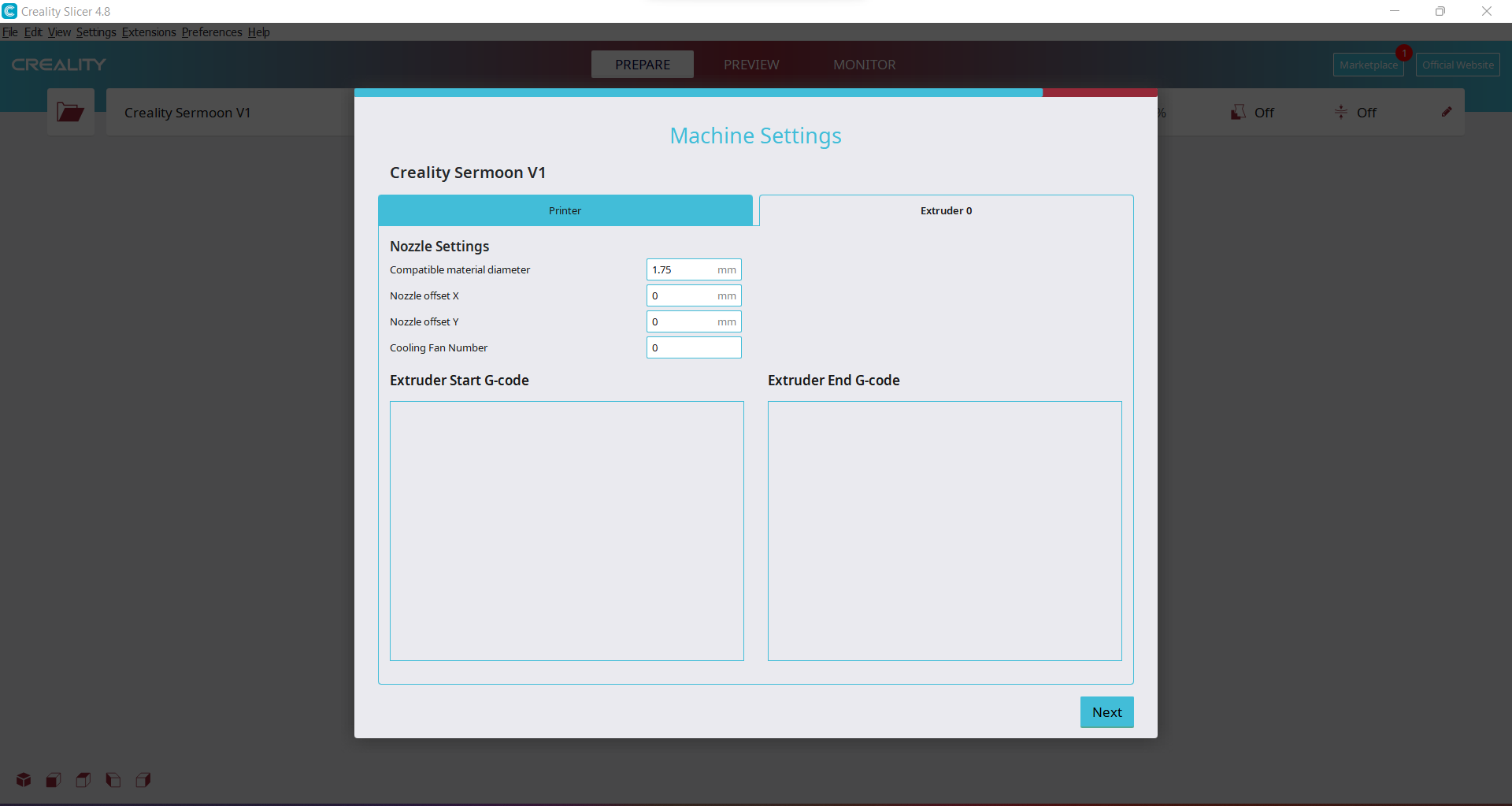The image size is (1512, 806).
Task: Click the Cooling Fan Number field
Action: 694,347
